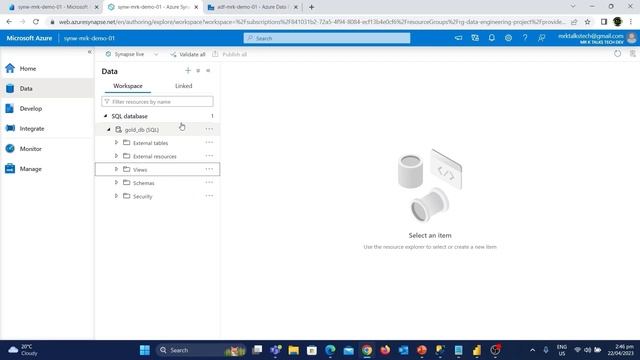Switch to the Linked tab

(183, 86)
